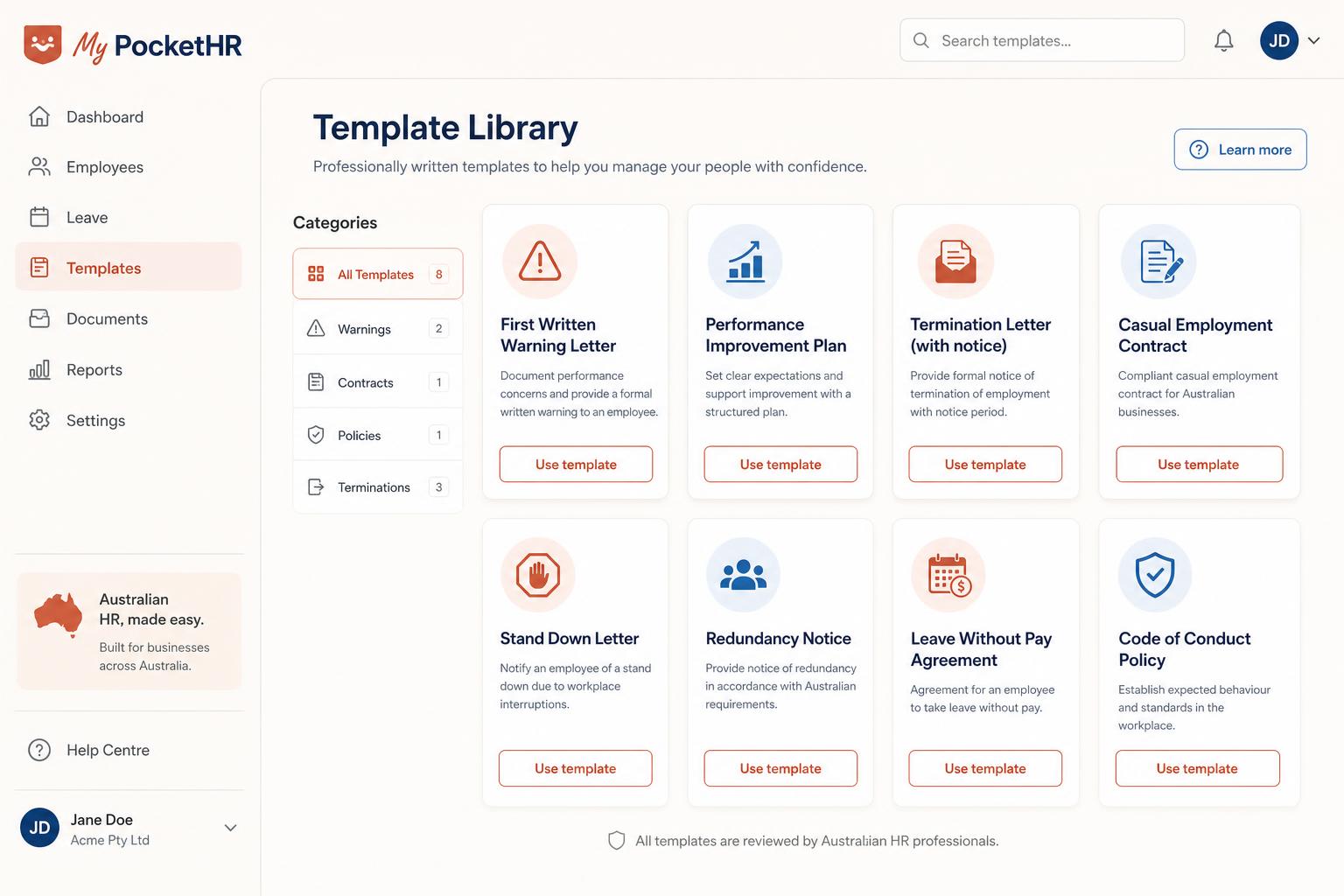This screenshot has height=896, width=1344.
Task: Click the JD avatar in top bar
Action: pyautogui.click(x=1279, y=40)
